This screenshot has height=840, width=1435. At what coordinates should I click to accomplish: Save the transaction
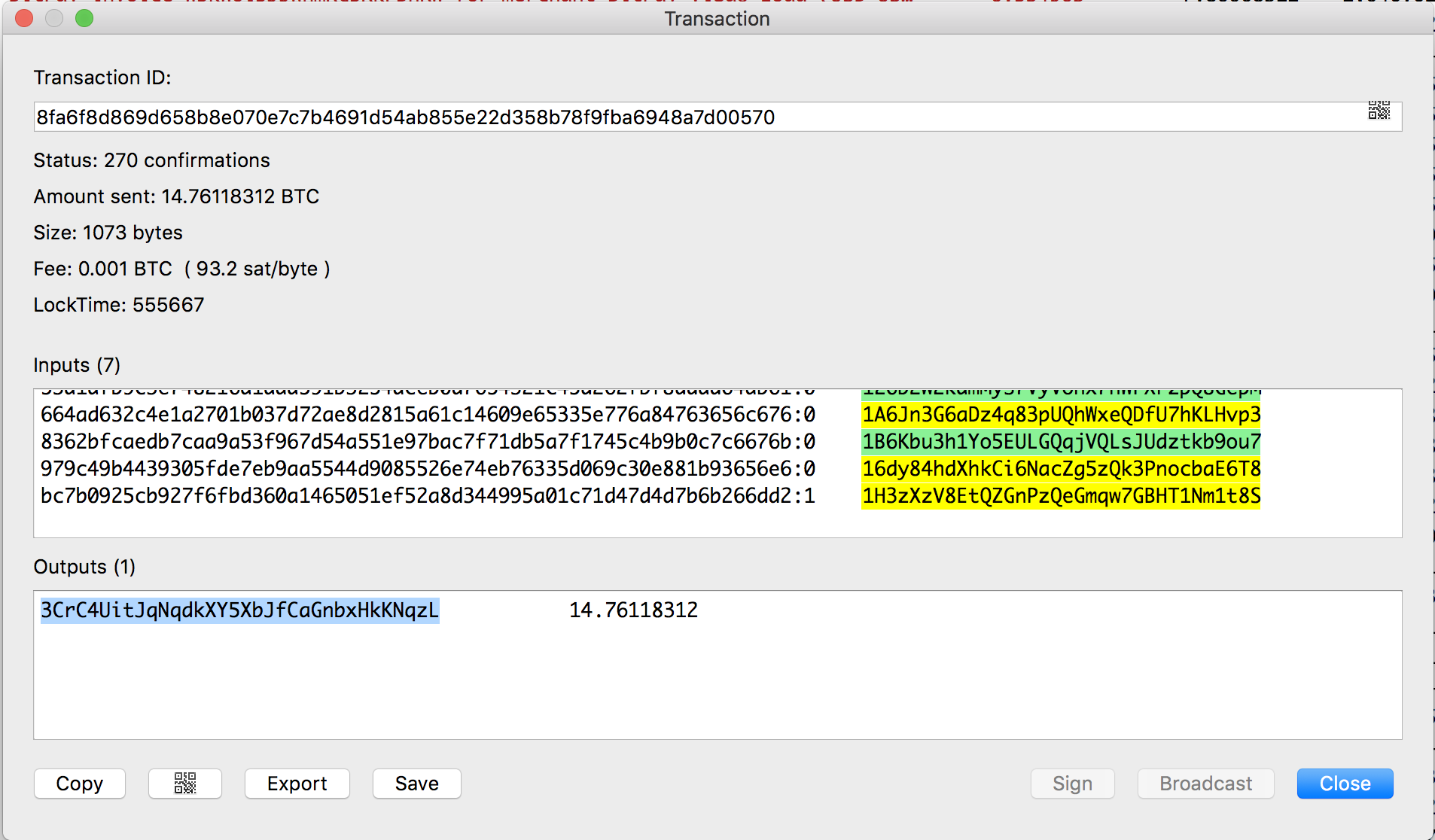pyautogui.click(x=417, y=784)
